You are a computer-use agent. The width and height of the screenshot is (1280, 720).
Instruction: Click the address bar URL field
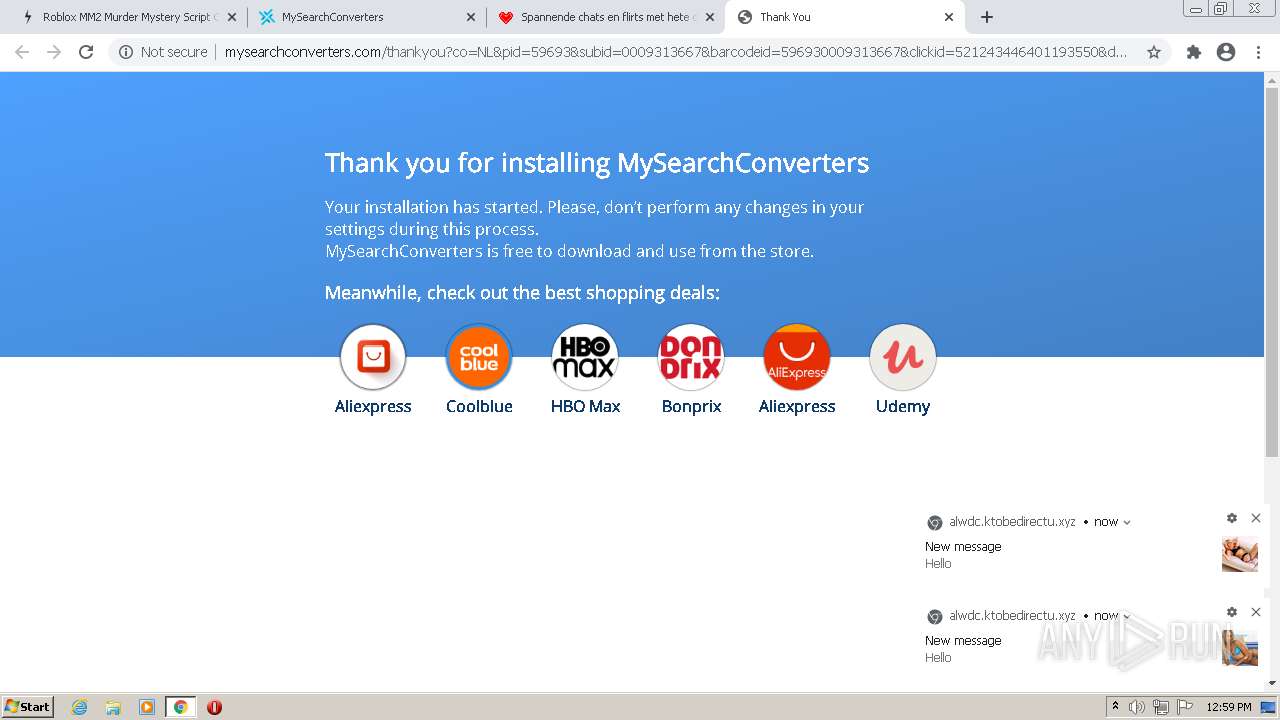(675, 52)
